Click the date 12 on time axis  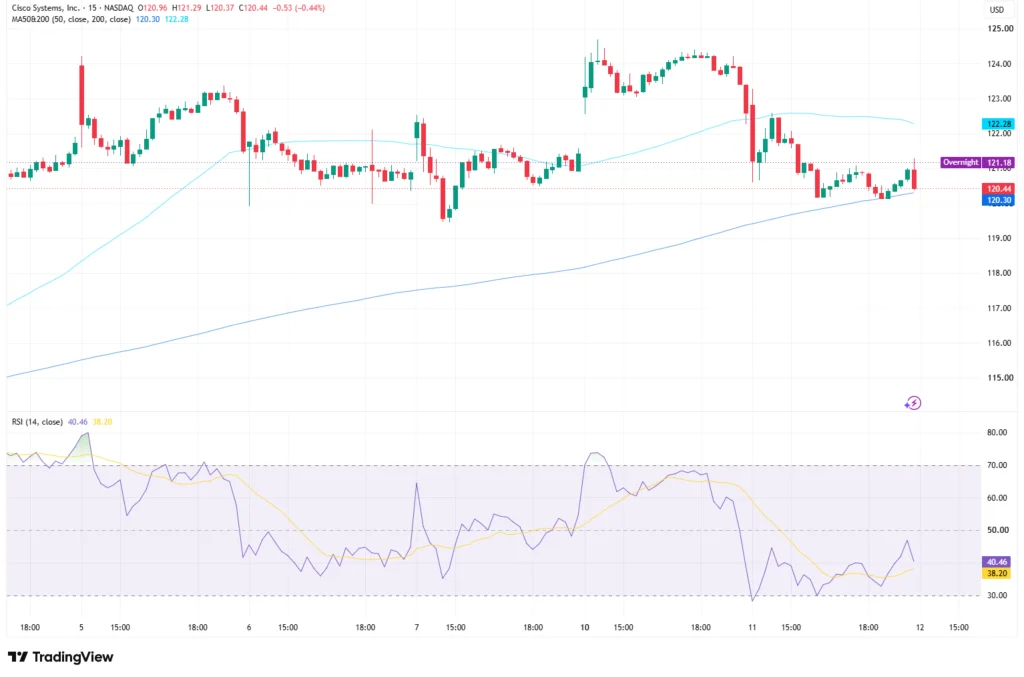[920, 627]
